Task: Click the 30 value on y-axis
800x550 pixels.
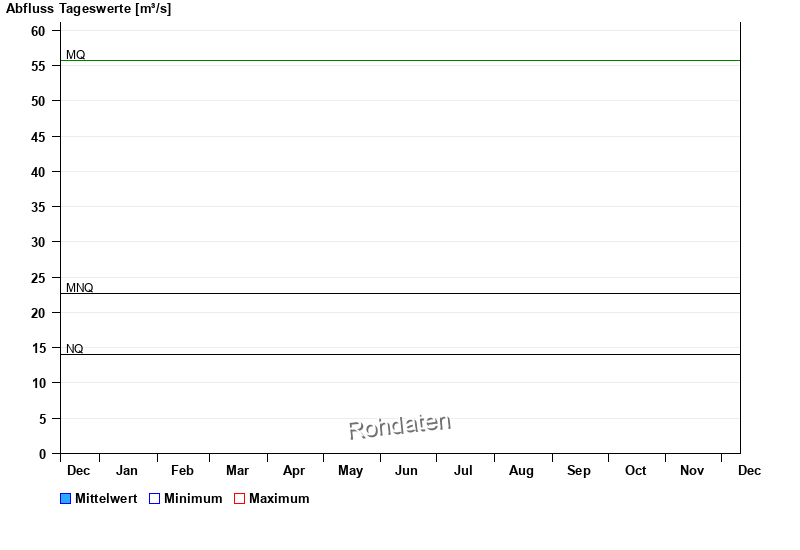Action: tap(39, 242)
